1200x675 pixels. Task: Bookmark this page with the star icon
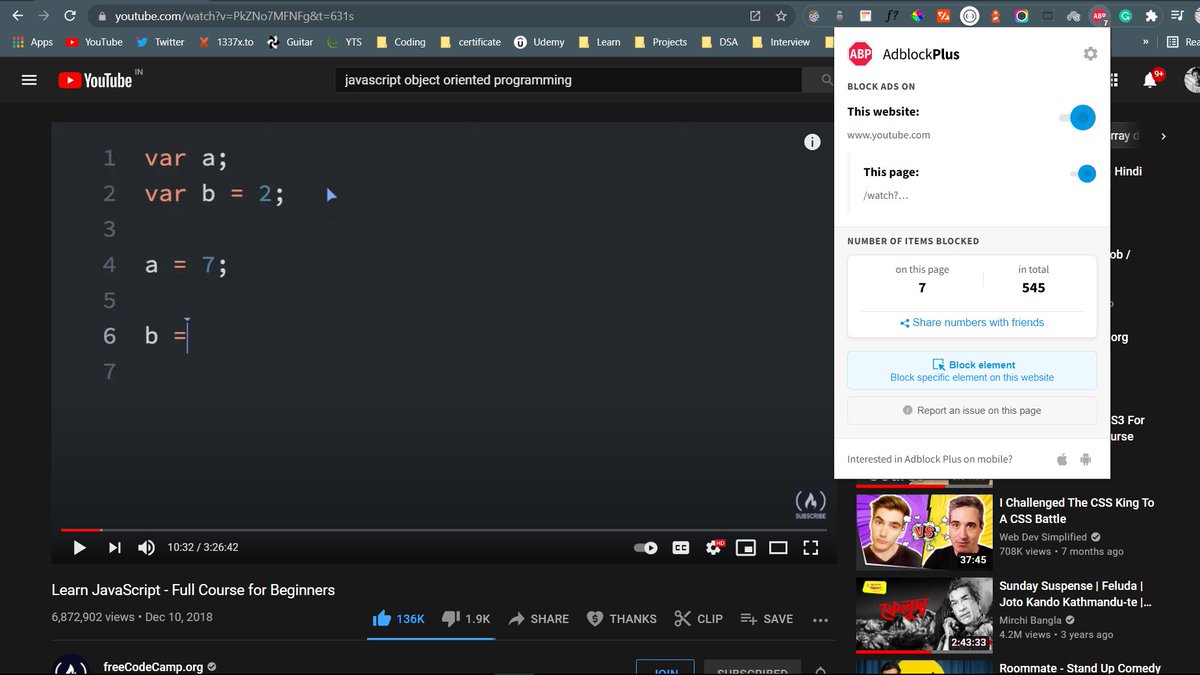(781, 16)
